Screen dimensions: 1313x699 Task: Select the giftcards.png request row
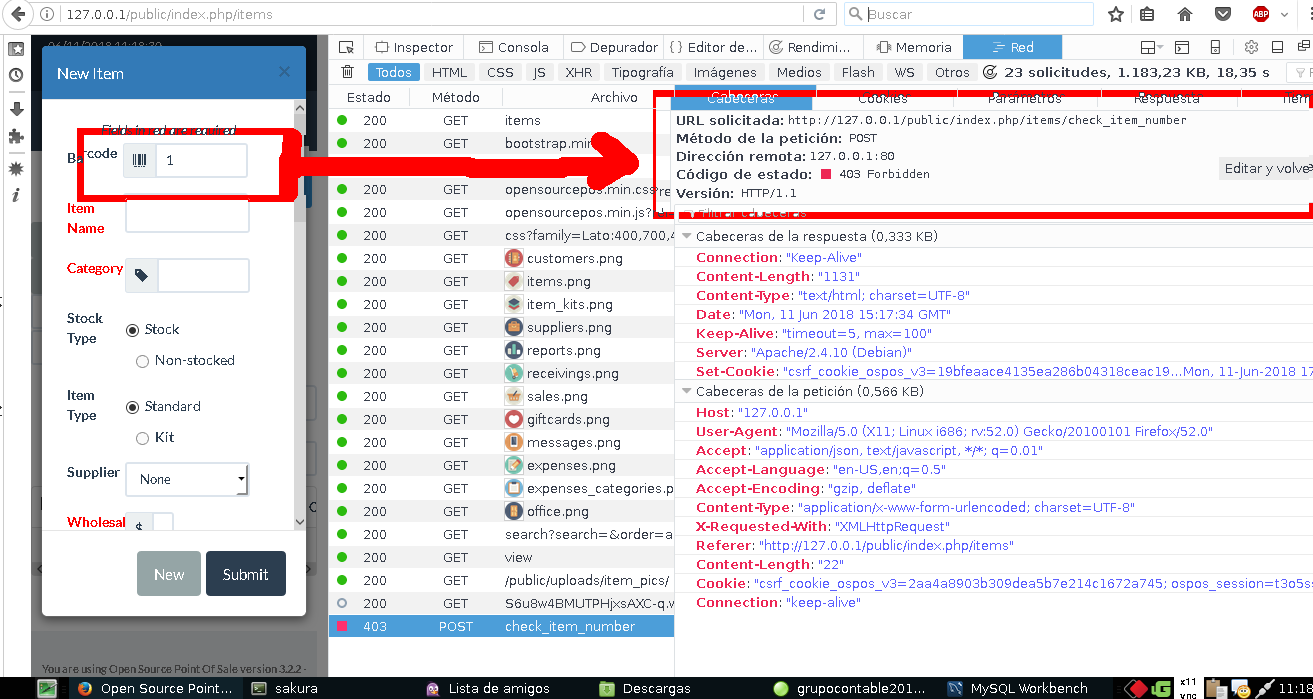pos(502,419)
